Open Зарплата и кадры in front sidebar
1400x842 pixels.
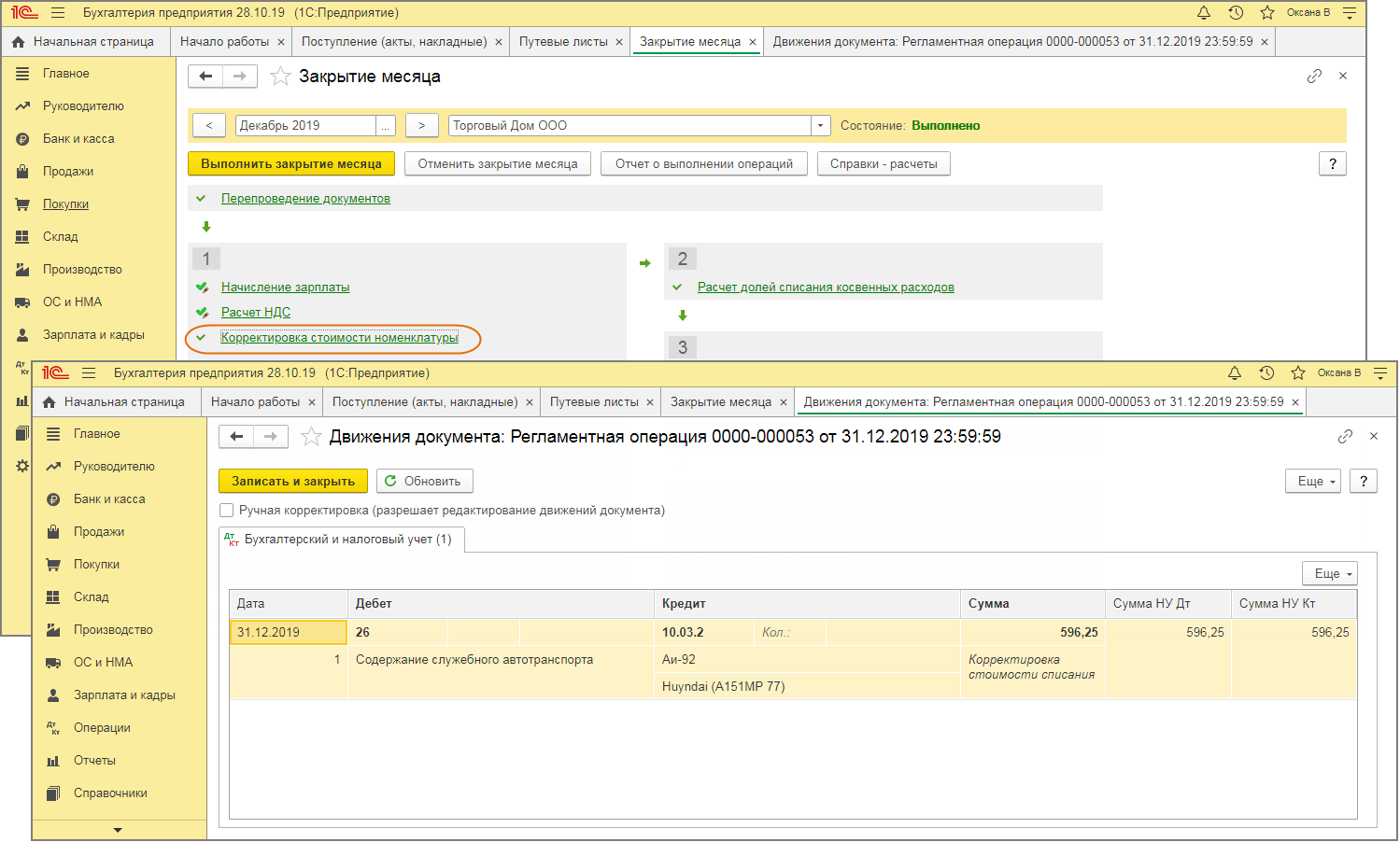[124, 695]
